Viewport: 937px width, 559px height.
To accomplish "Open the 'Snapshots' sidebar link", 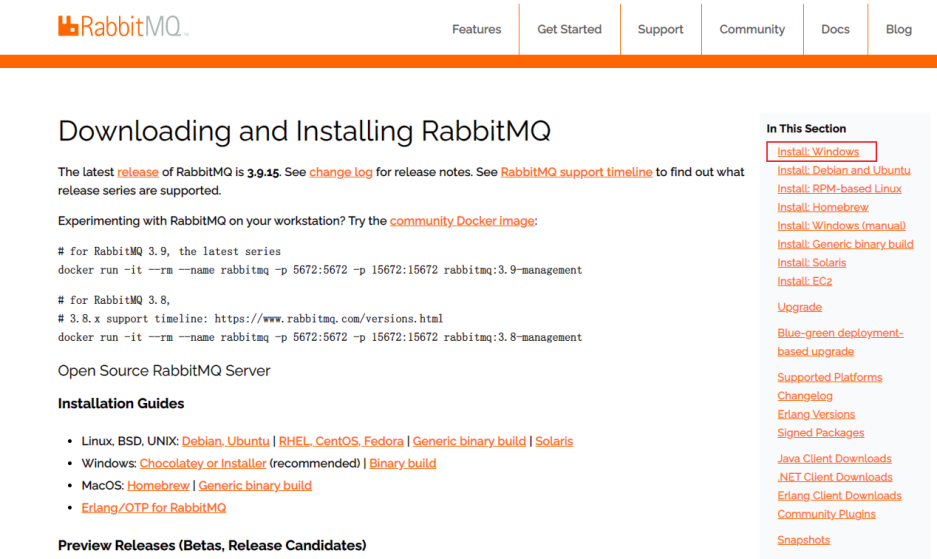I will [x=803, y=540].
